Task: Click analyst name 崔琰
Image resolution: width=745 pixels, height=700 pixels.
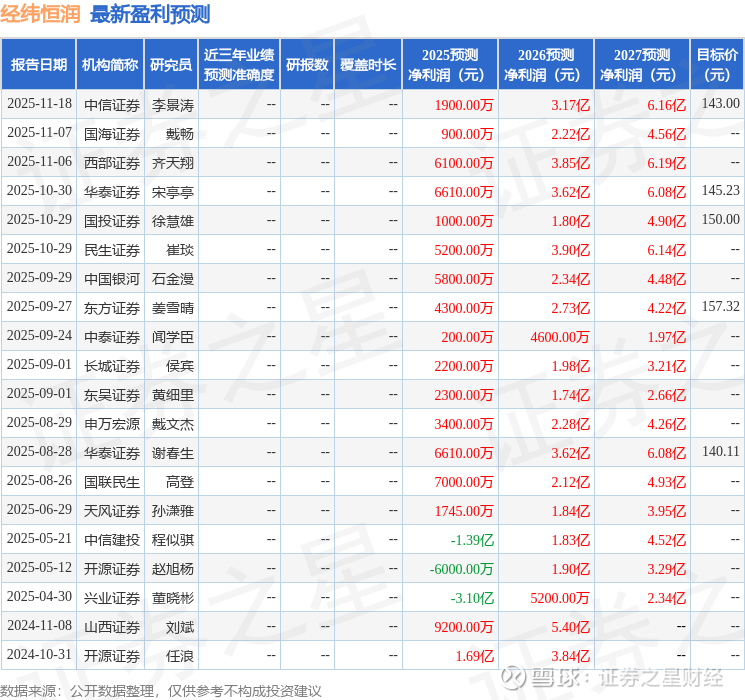Action: (x=180, y=250)
